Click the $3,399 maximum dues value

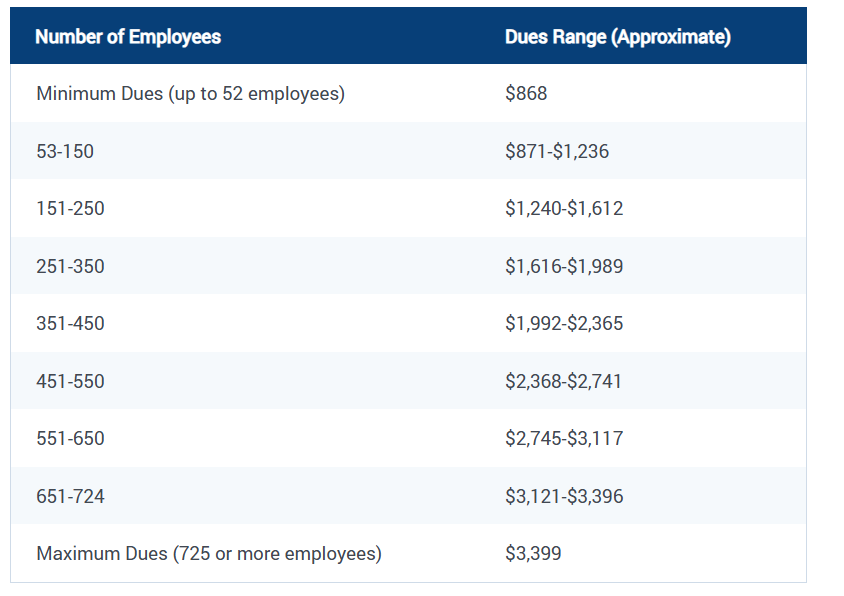point(531,554)
